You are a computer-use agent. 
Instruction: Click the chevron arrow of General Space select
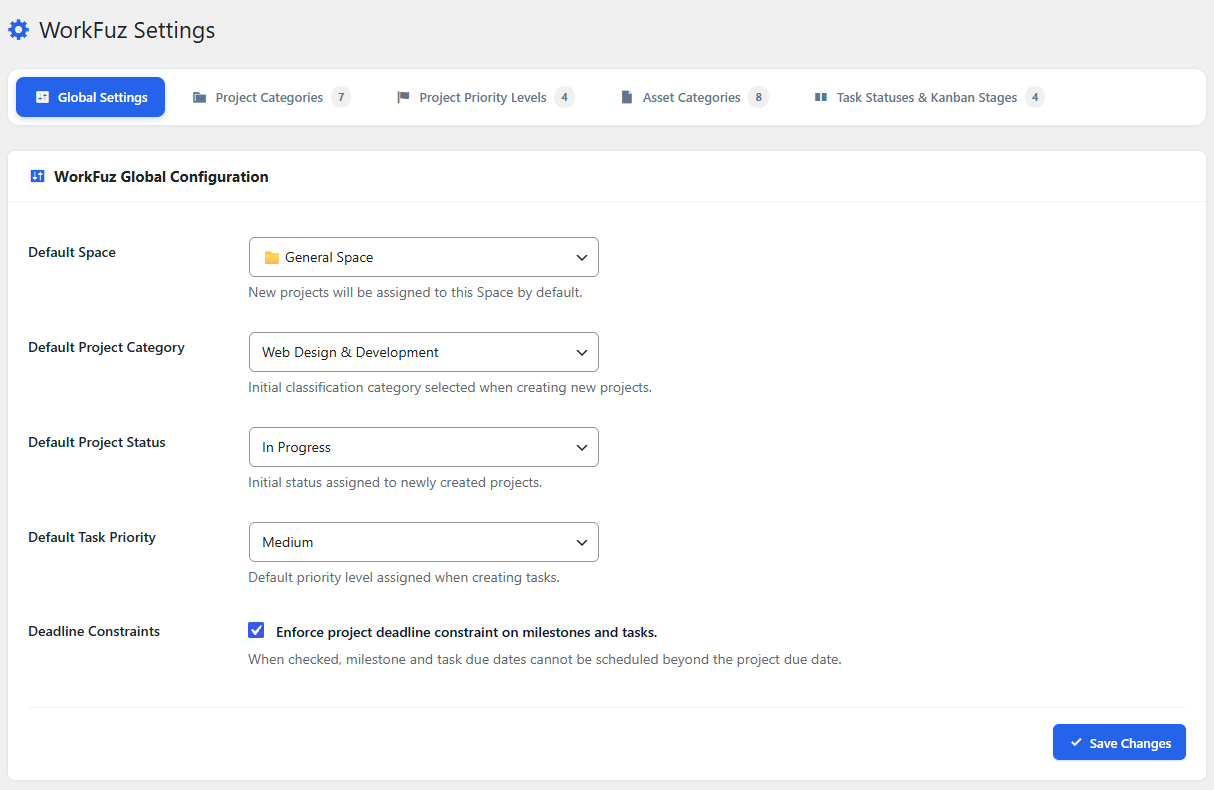[582, 258]
